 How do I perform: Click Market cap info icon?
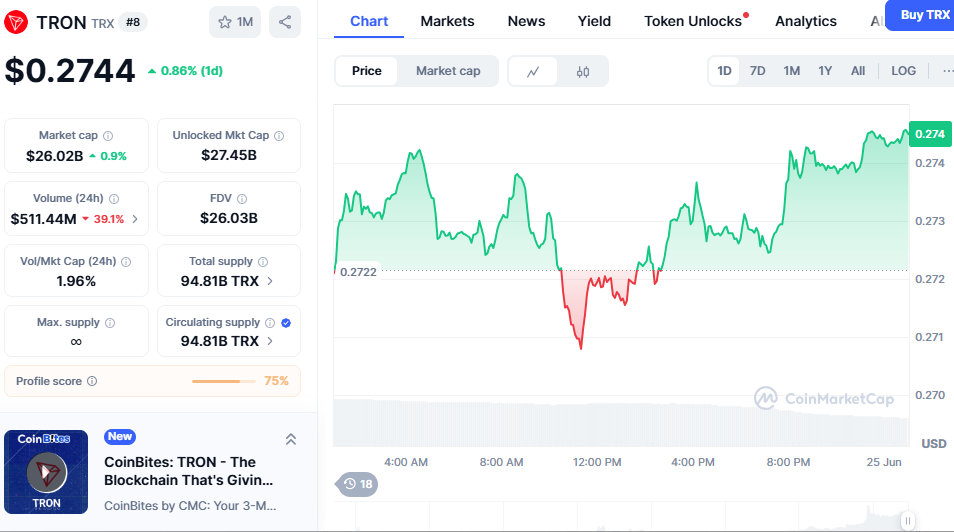point(108,136)
